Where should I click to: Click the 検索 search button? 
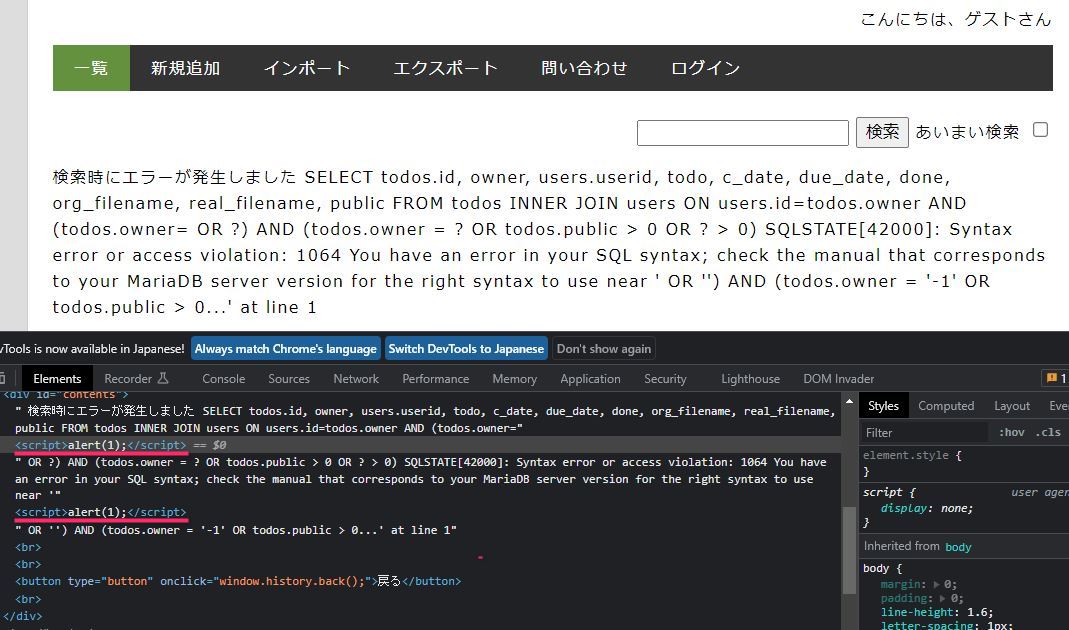pos(882,132)
